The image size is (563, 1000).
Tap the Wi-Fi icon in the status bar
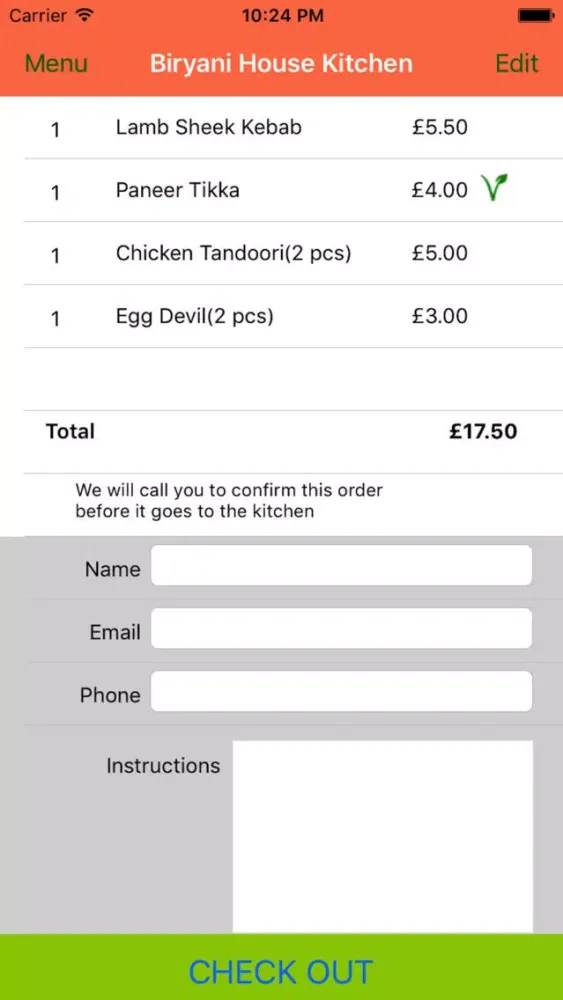click(x=83, y=15)
